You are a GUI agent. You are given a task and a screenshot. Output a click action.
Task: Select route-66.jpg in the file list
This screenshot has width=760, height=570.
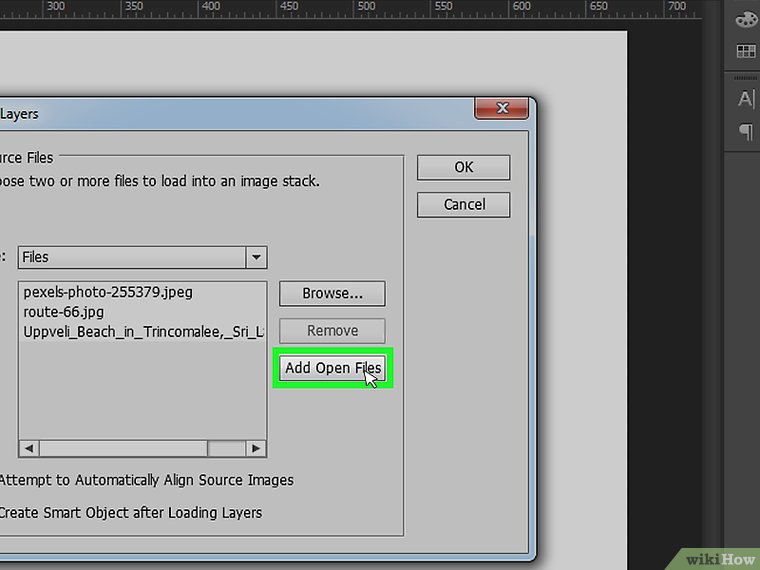[64, 312]
